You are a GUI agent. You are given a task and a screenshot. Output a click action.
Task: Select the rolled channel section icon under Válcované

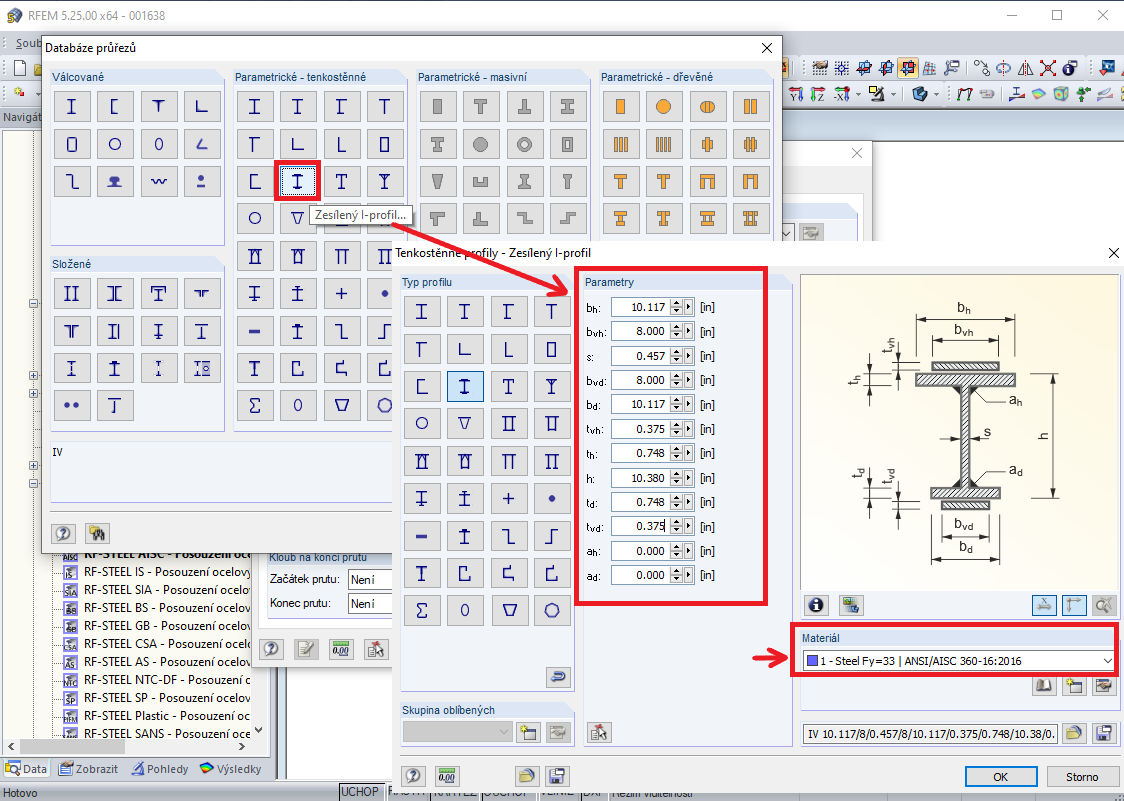pos(115,107)
